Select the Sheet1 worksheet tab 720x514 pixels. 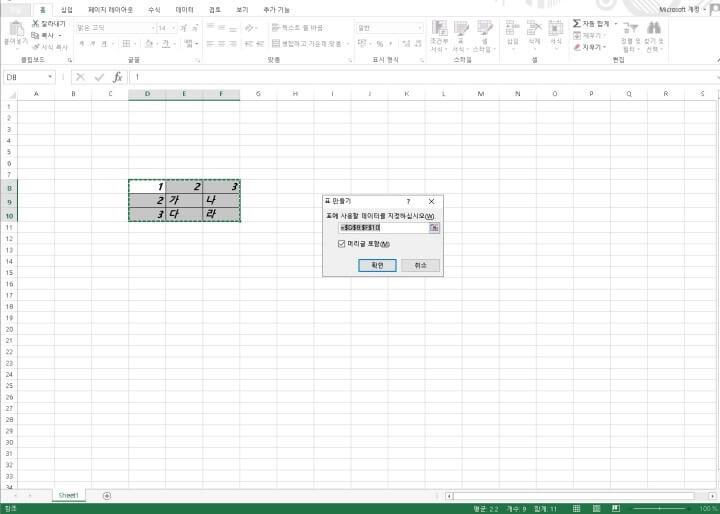[68, 495]
